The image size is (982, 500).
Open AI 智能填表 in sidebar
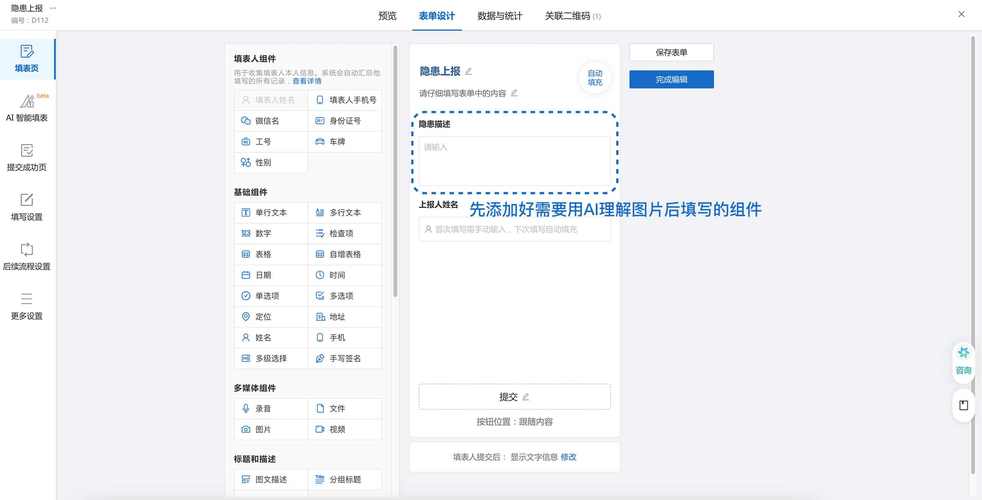(x=27, y=109)
